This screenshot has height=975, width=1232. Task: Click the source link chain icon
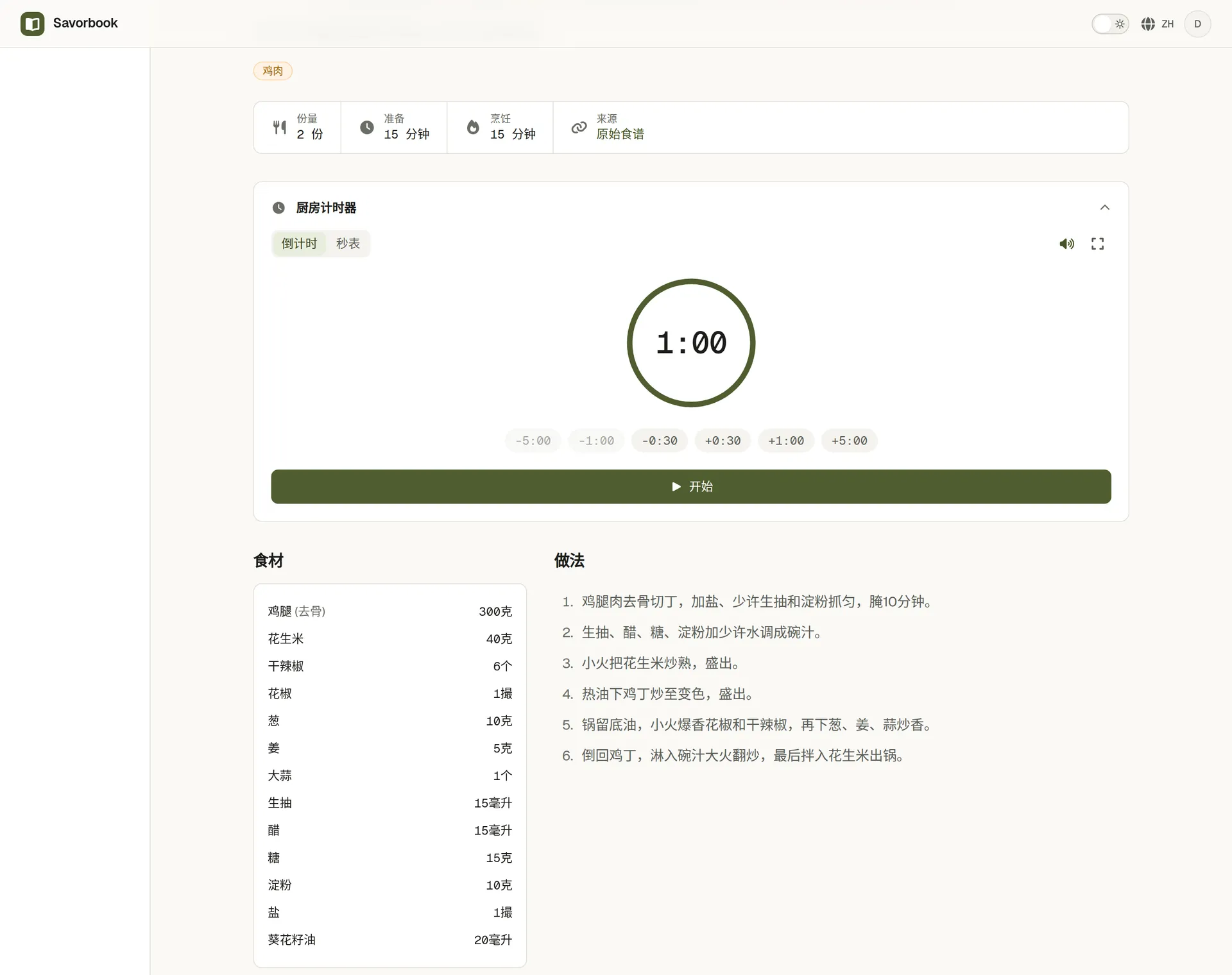point(579,127)
